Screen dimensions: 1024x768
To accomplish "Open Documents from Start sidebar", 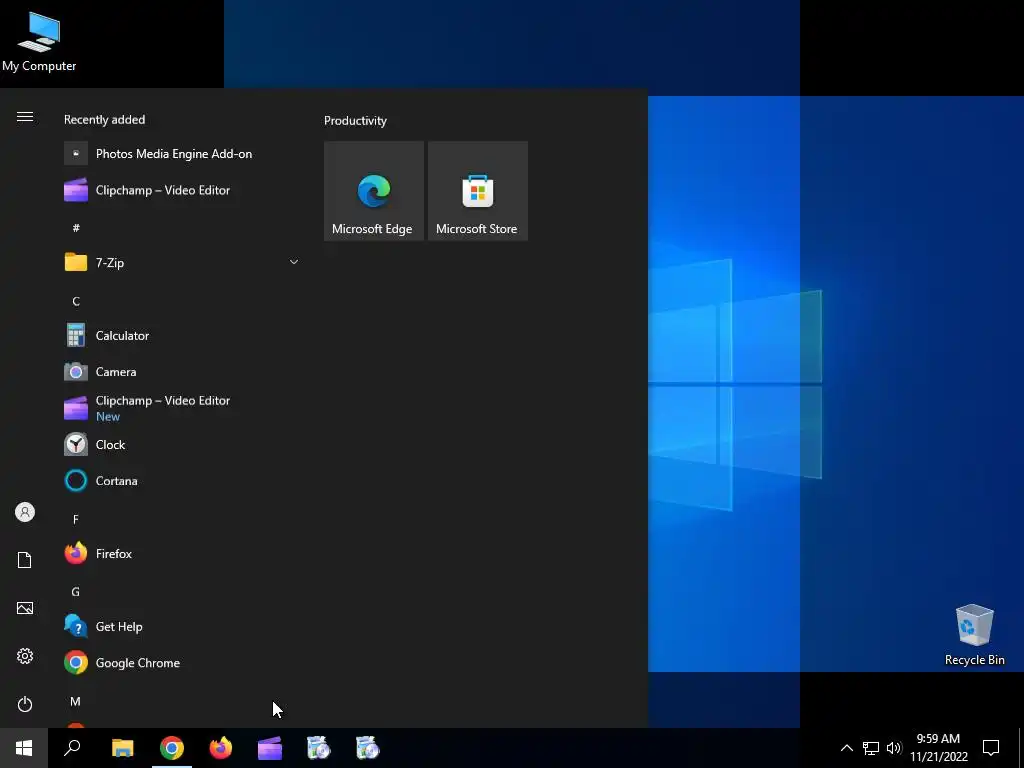I will click(25, 560).
